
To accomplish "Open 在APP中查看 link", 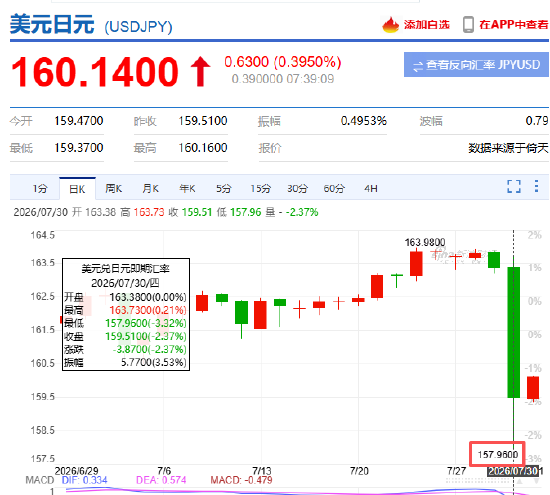I will (x=514, y=25).
